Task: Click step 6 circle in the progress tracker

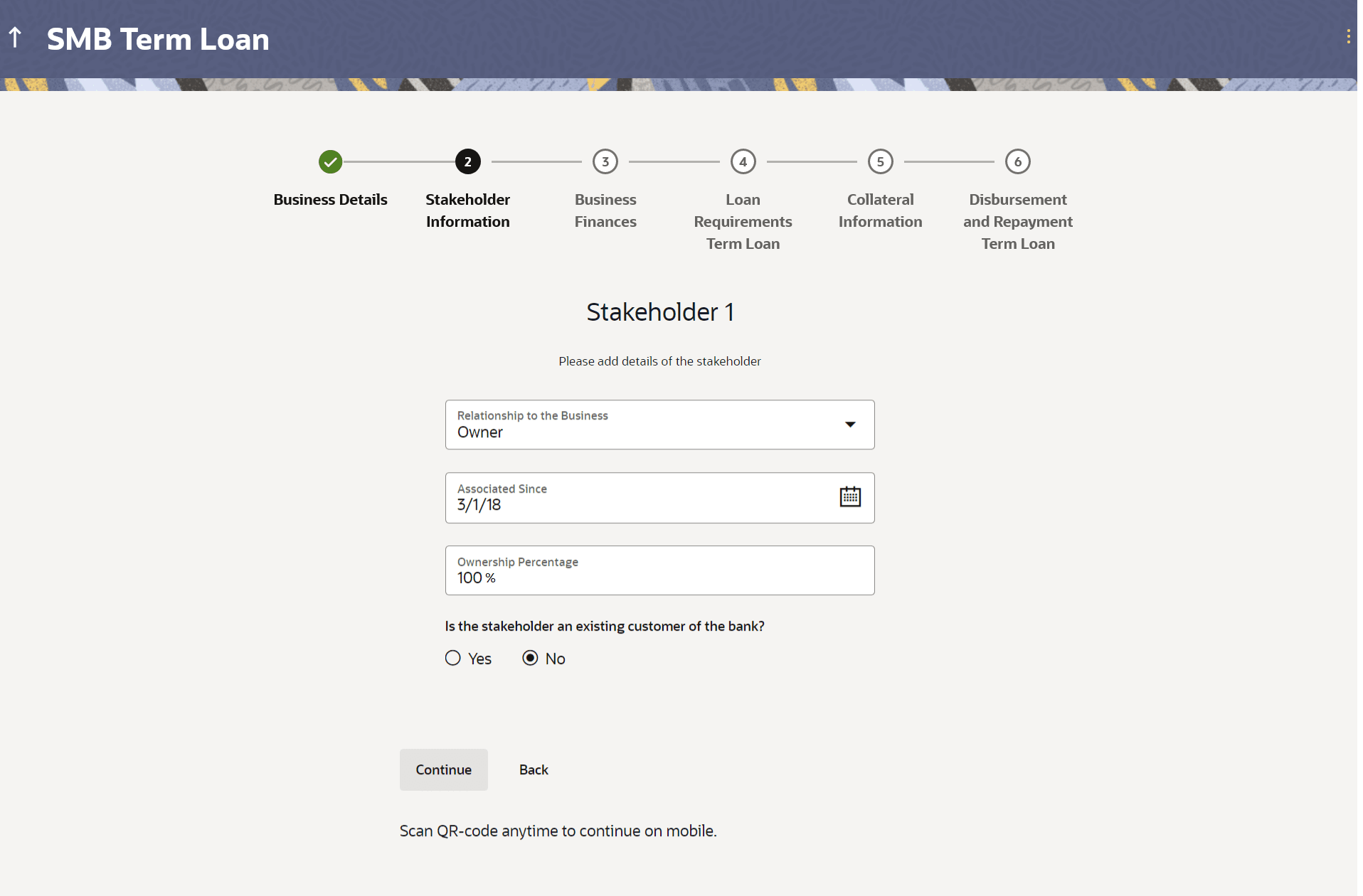Action: [x=1018, y=162]
